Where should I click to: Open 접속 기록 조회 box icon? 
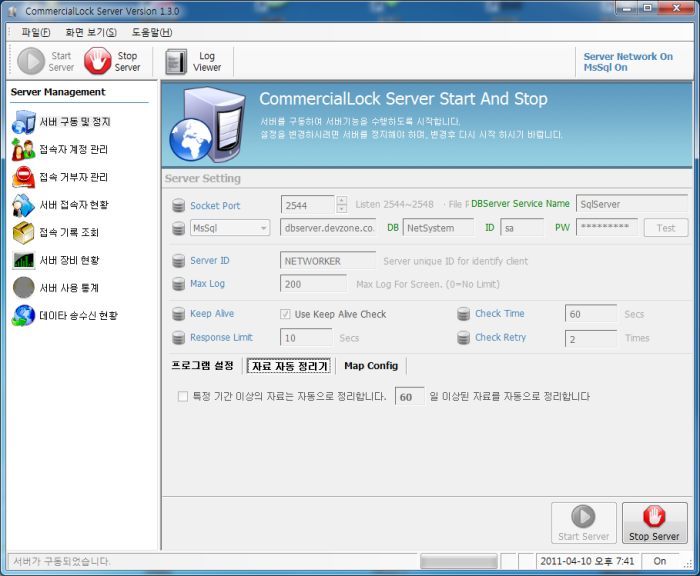click(23, 233)
